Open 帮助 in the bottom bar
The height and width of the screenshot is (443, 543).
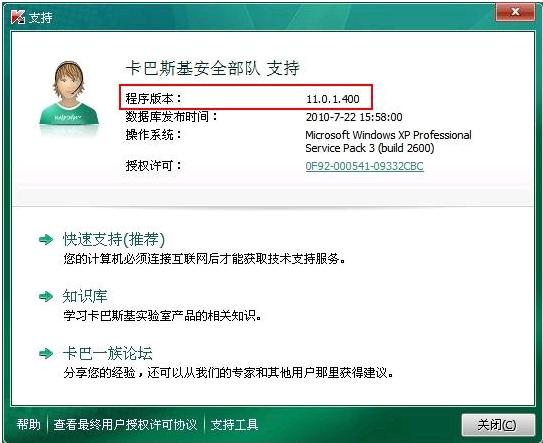pyautogui.click(x=28, y=424)
